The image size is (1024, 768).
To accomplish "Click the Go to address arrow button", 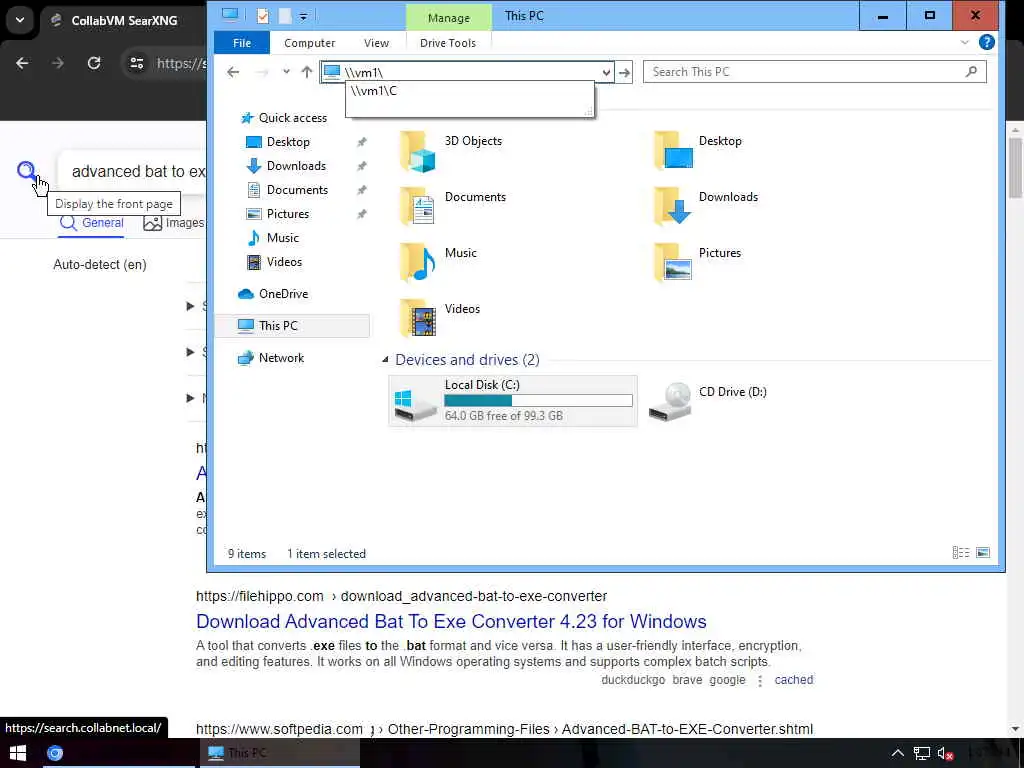I will click(x=624, y=72).
